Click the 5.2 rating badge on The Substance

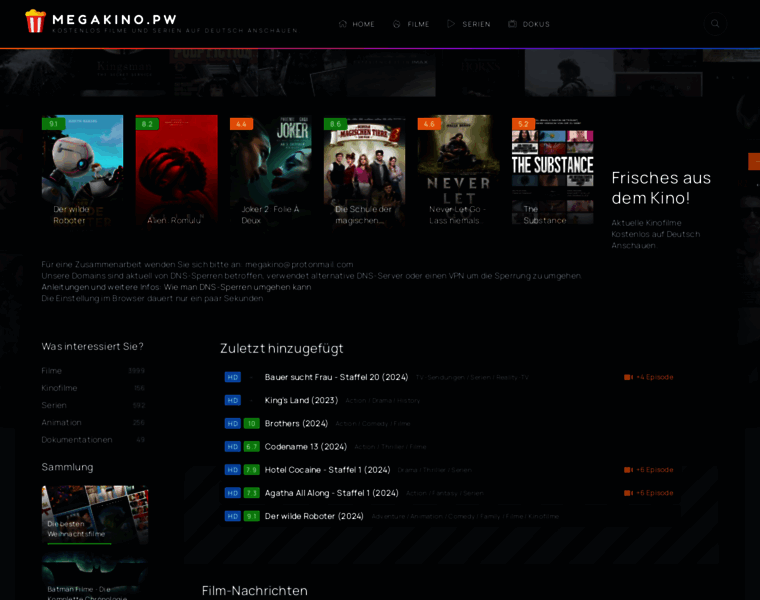point(523,124)
